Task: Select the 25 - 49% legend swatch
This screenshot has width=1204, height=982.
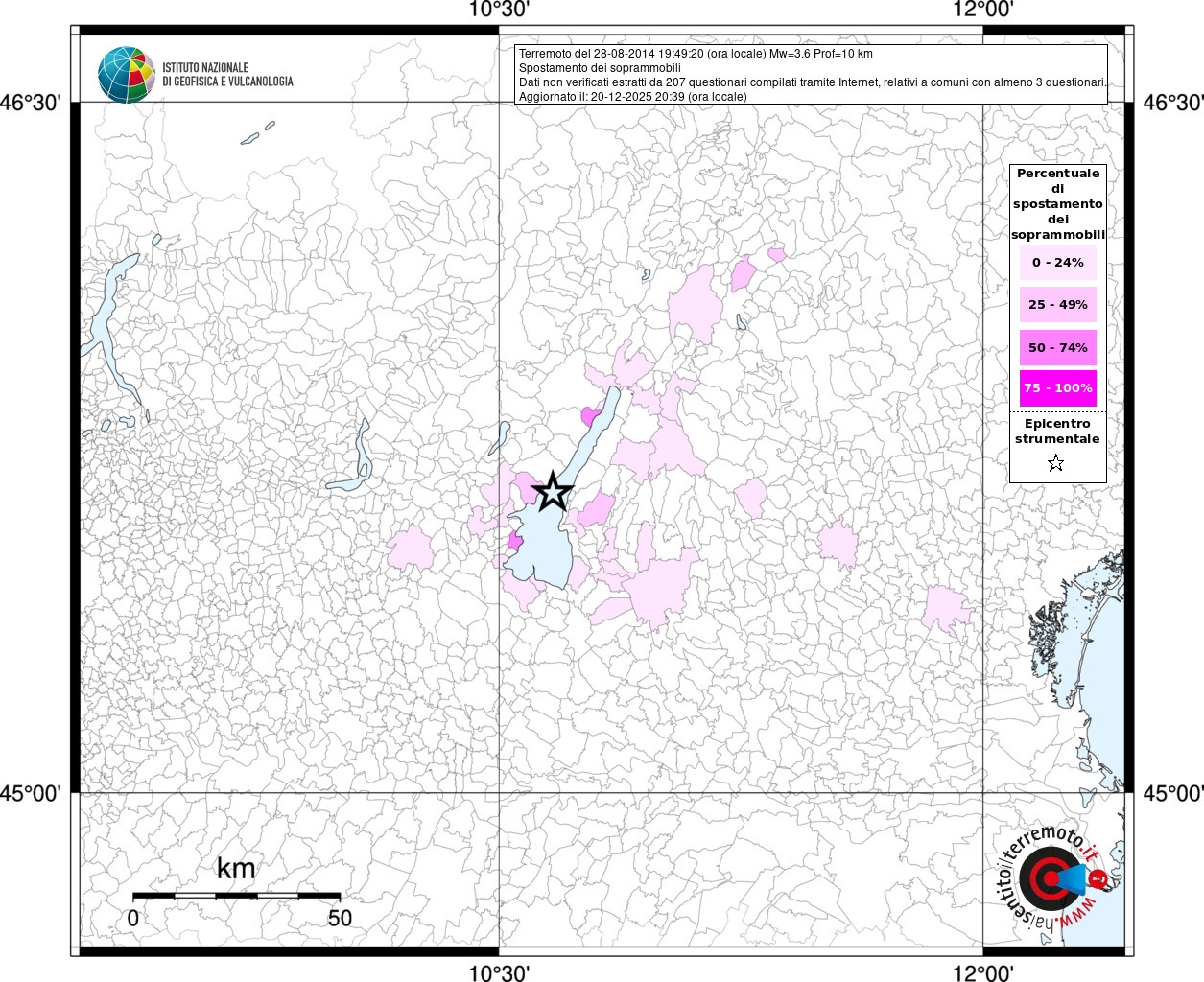Action: click(x=1058, y=305)
